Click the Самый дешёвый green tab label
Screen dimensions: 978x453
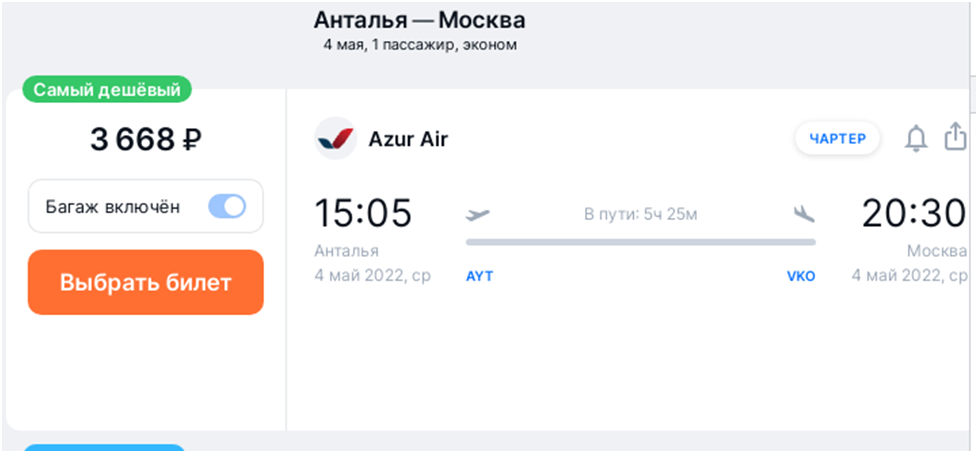pos(107,90)
